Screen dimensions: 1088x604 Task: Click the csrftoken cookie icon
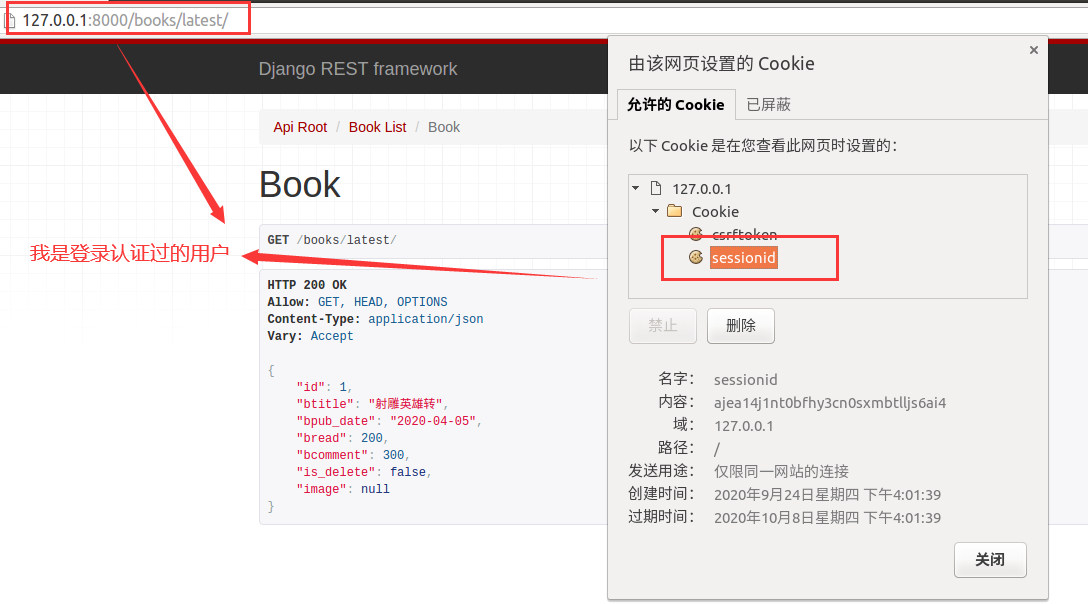click(696, 234)
